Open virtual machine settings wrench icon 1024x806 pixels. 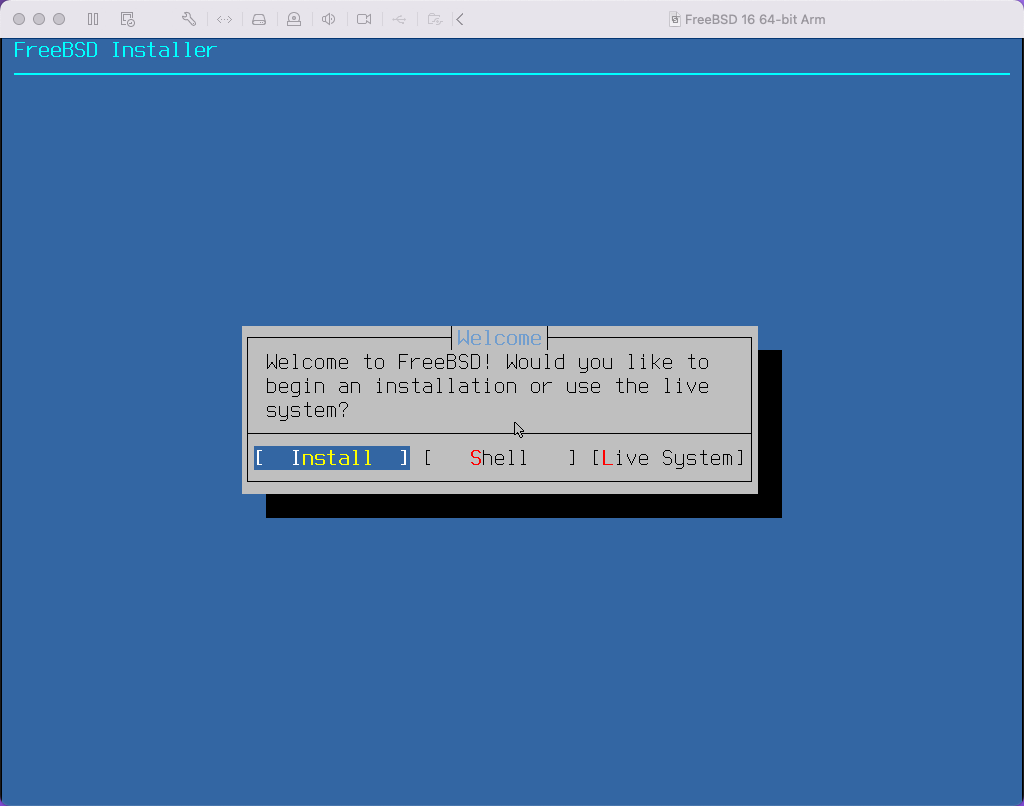[x=189, y=20]
